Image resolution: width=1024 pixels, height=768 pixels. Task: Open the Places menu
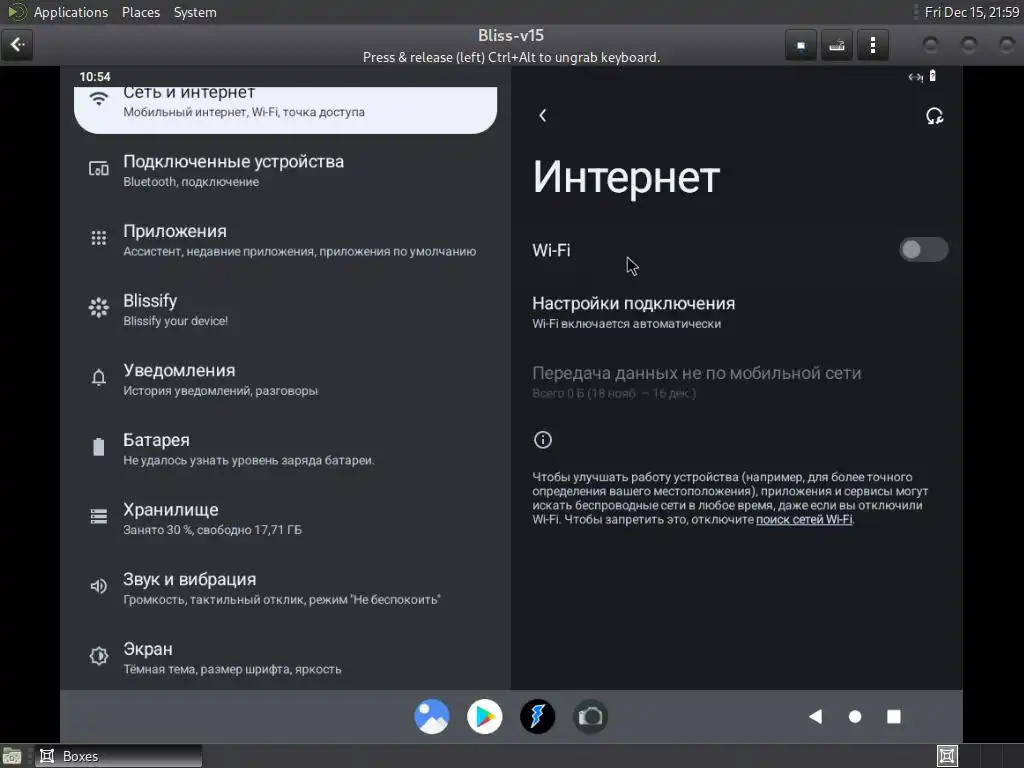pyautogui.click(x=140, y=12)
